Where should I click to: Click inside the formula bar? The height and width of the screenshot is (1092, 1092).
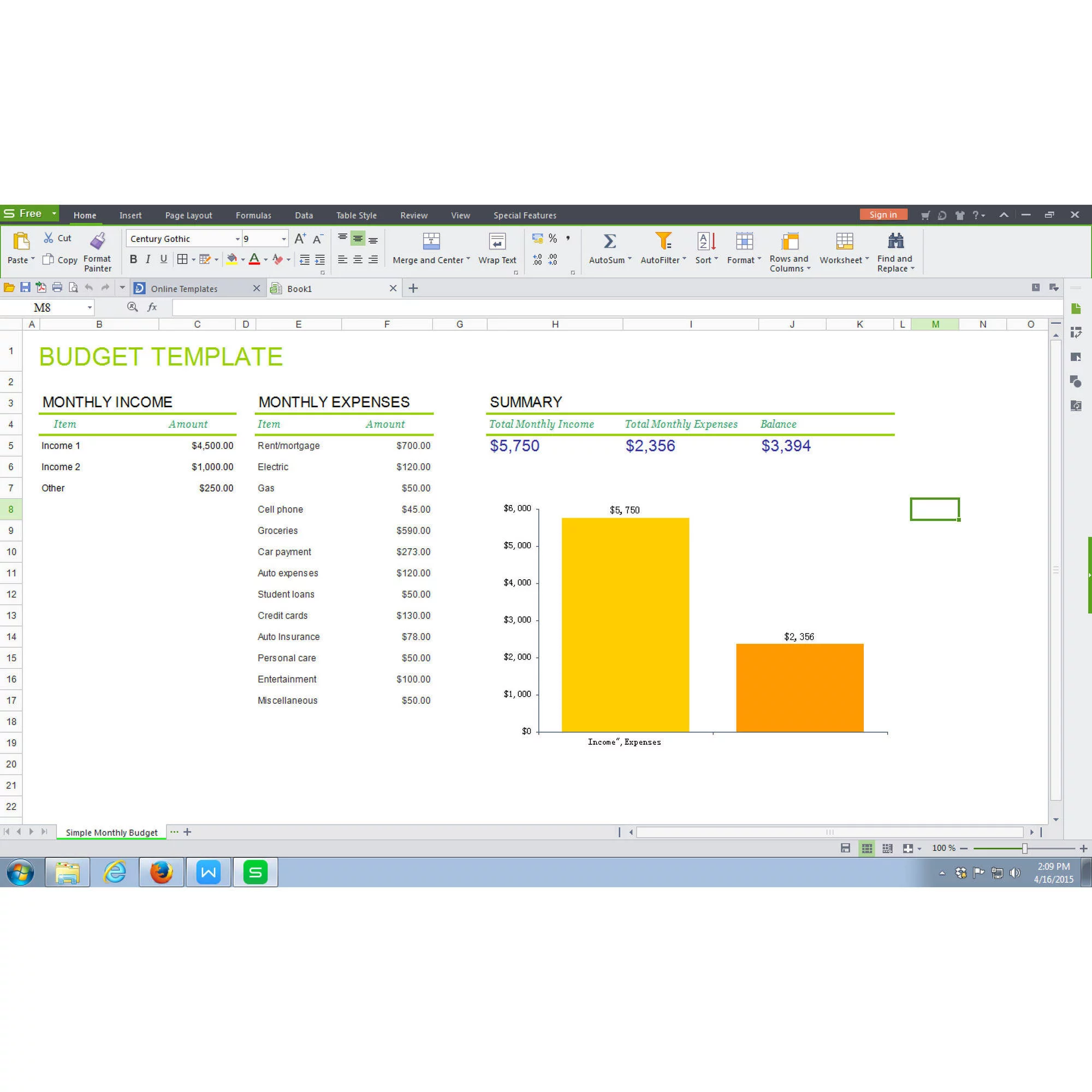396,307
